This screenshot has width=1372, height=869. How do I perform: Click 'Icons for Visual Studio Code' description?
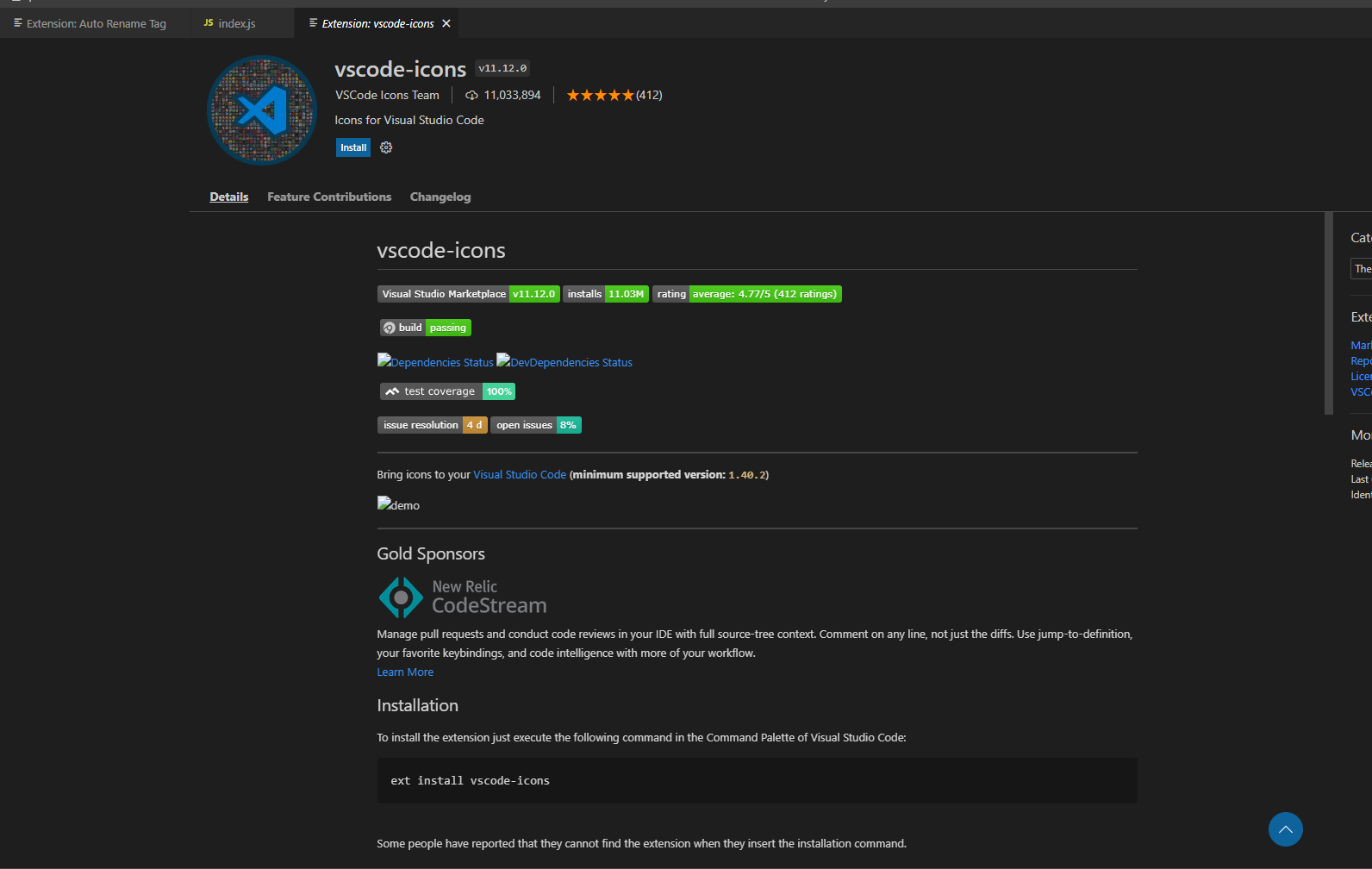(x=409, y=120)
